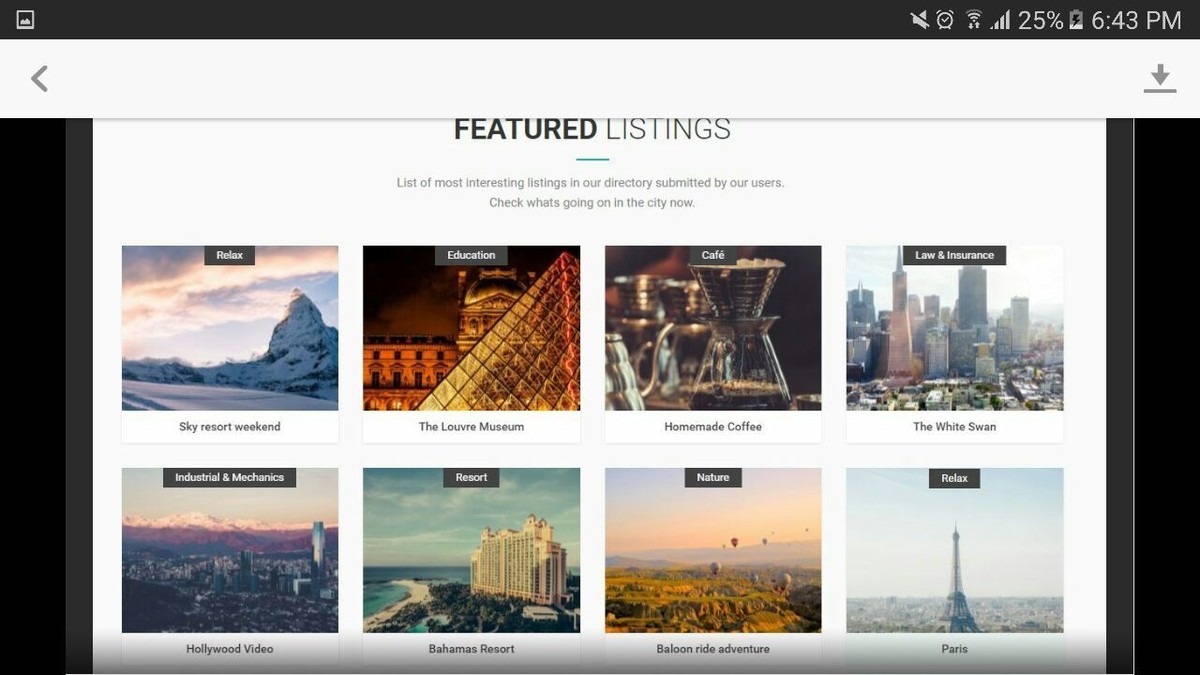Open the Paris Eiffel Tower image

coord(954,550)
